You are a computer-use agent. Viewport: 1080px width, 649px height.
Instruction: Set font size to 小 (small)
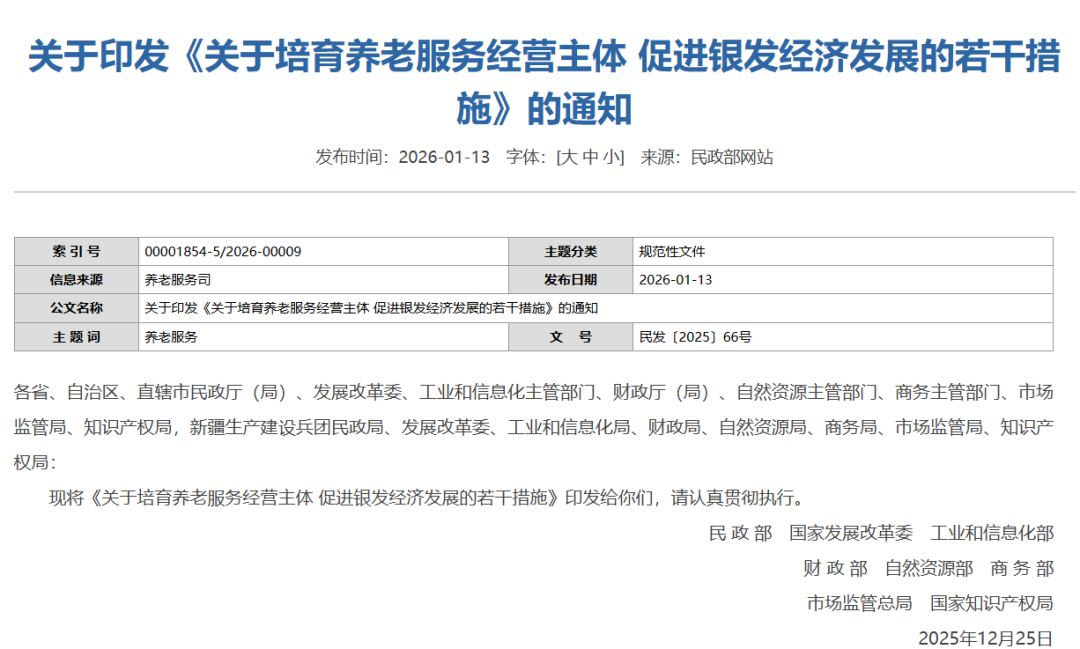tap(611, 157)
